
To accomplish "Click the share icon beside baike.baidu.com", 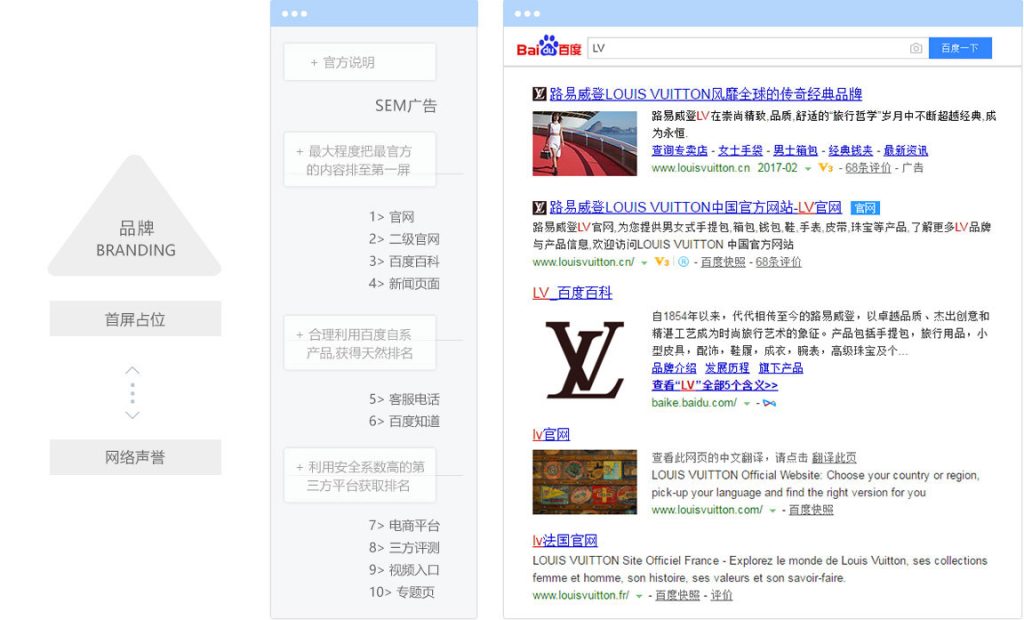I will [x=768, y=403].
